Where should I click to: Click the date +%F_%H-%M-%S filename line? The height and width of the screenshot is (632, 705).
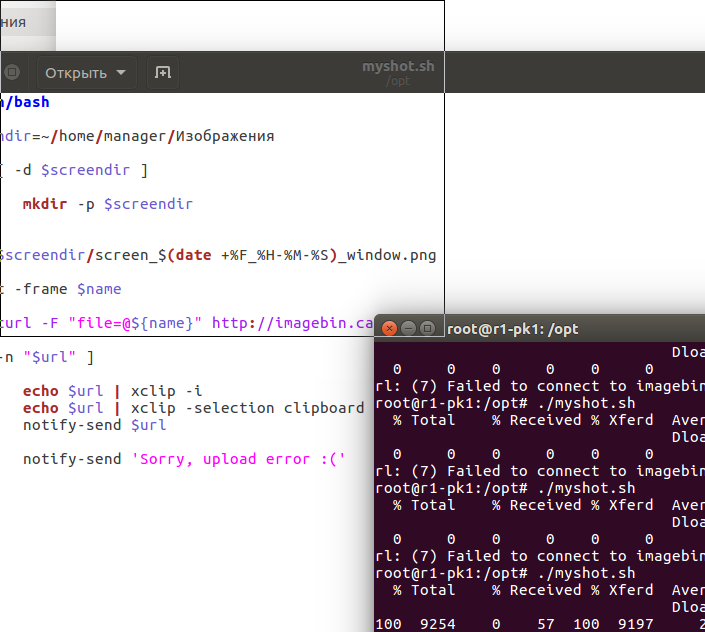click(x=218, y=255)
